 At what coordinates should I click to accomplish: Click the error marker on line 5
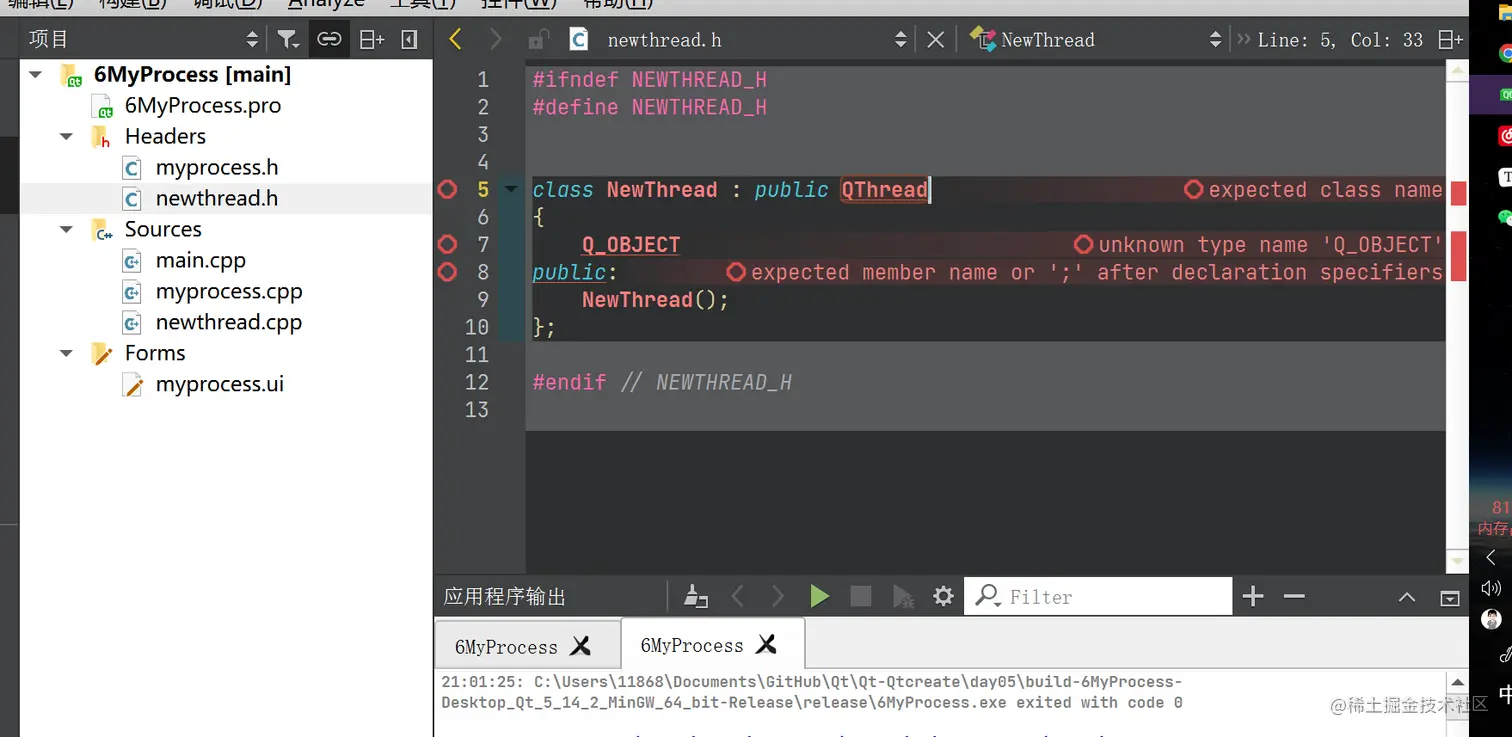[x=447, y=189]
